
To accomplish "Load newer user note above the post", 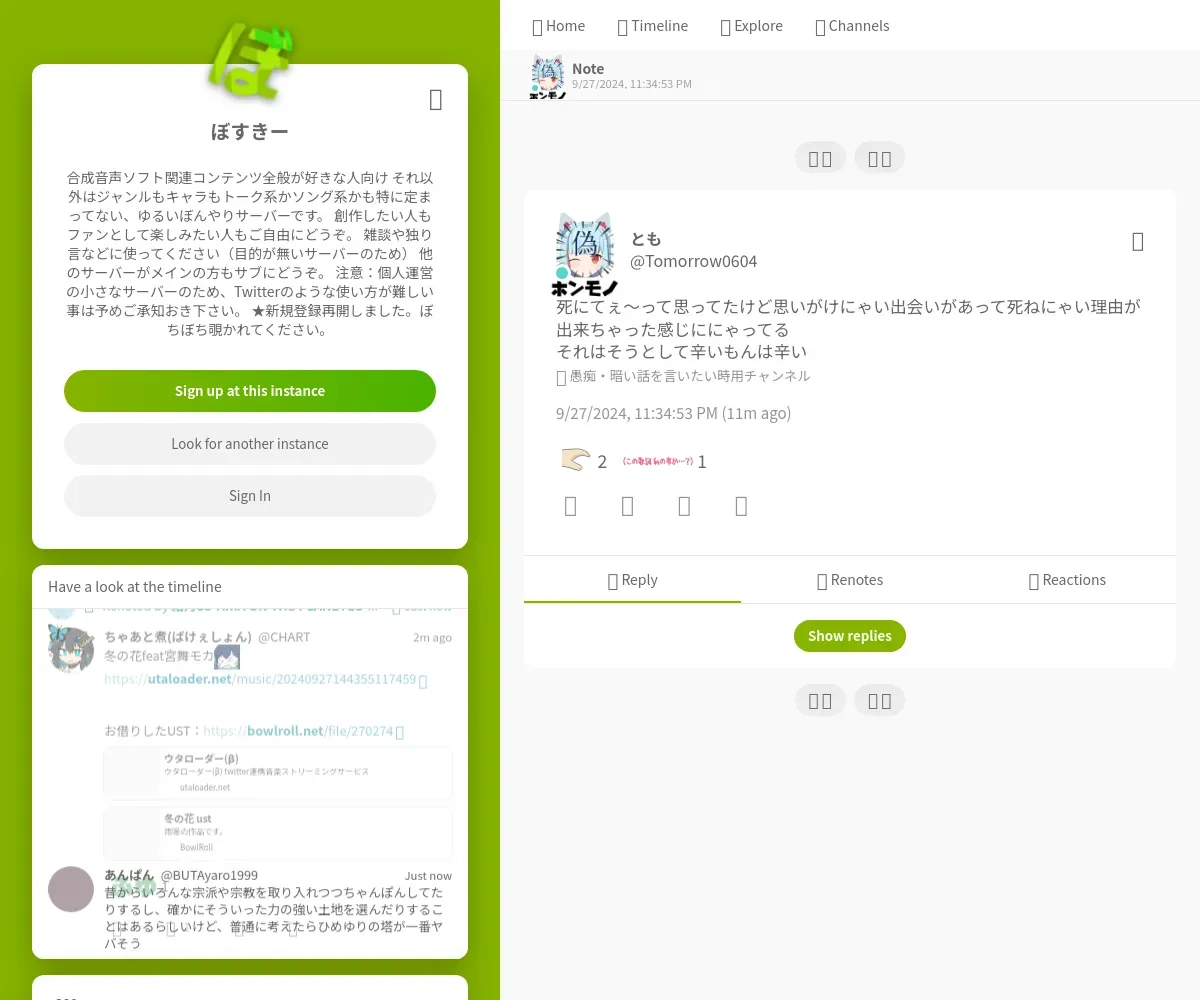I will tap(880, 158).
